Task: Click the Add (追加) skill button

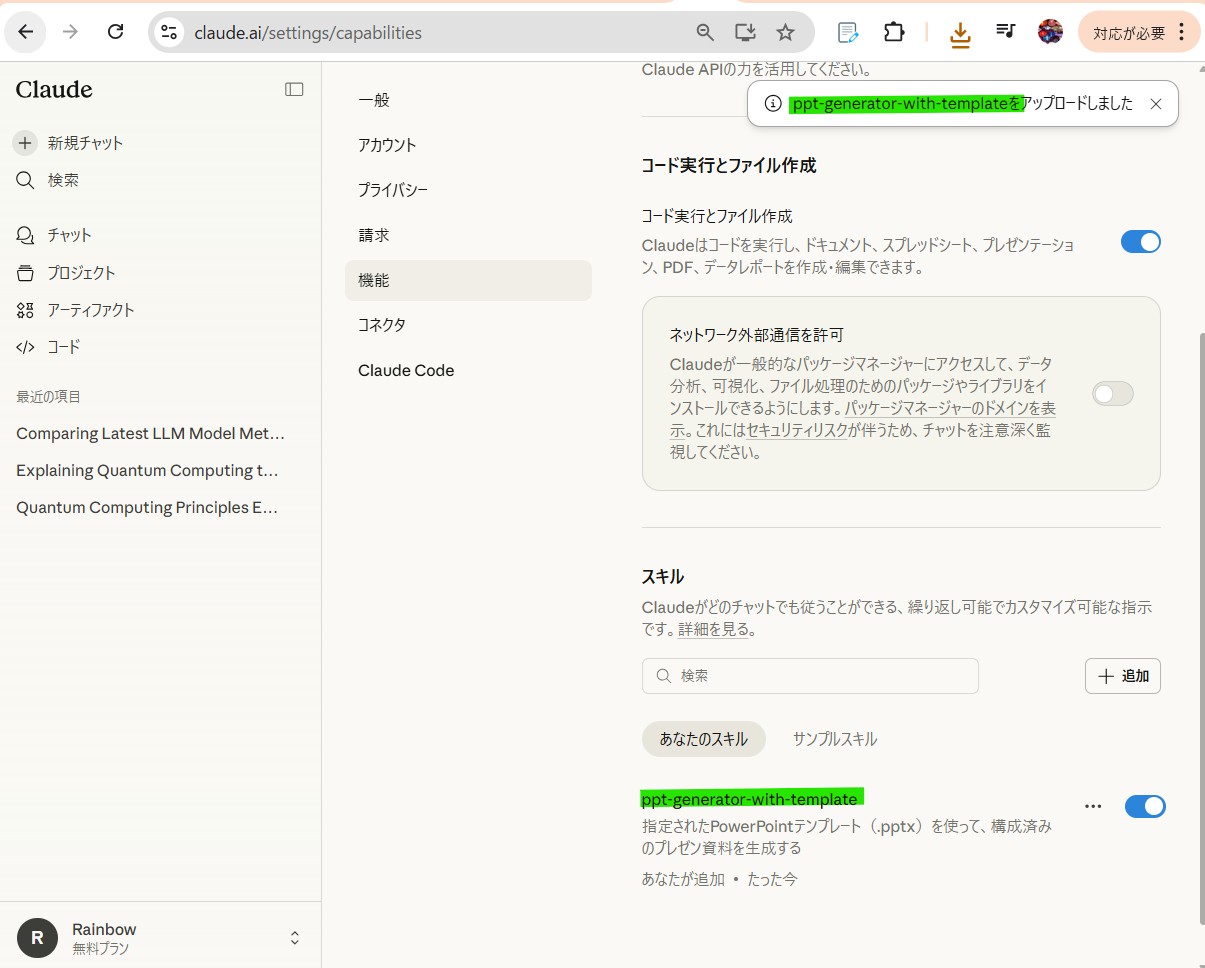Action: pyautogui.click(x=1122, y=676)
